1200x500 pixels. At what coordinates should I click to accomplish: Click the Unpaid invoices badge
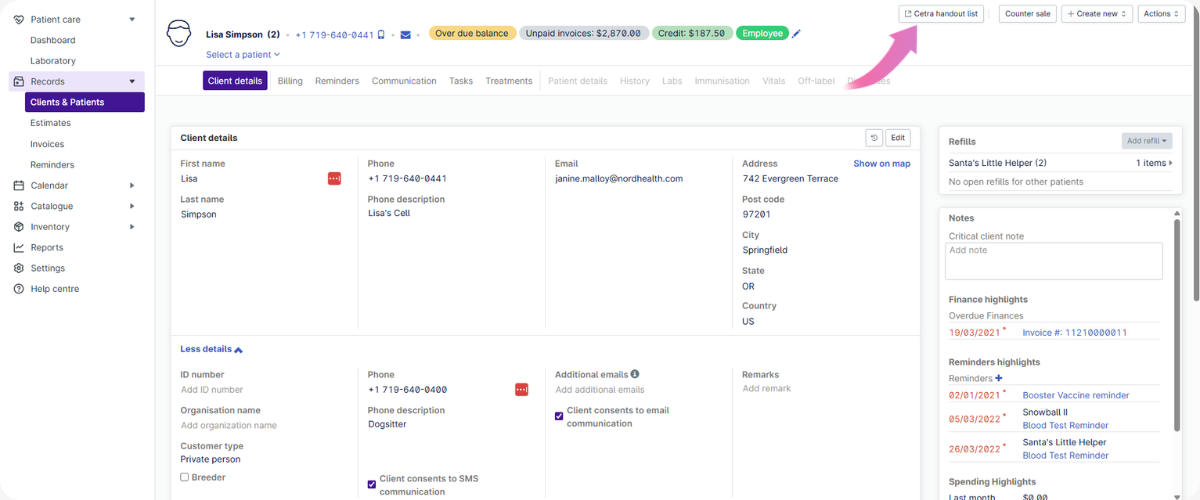(584, 33)
